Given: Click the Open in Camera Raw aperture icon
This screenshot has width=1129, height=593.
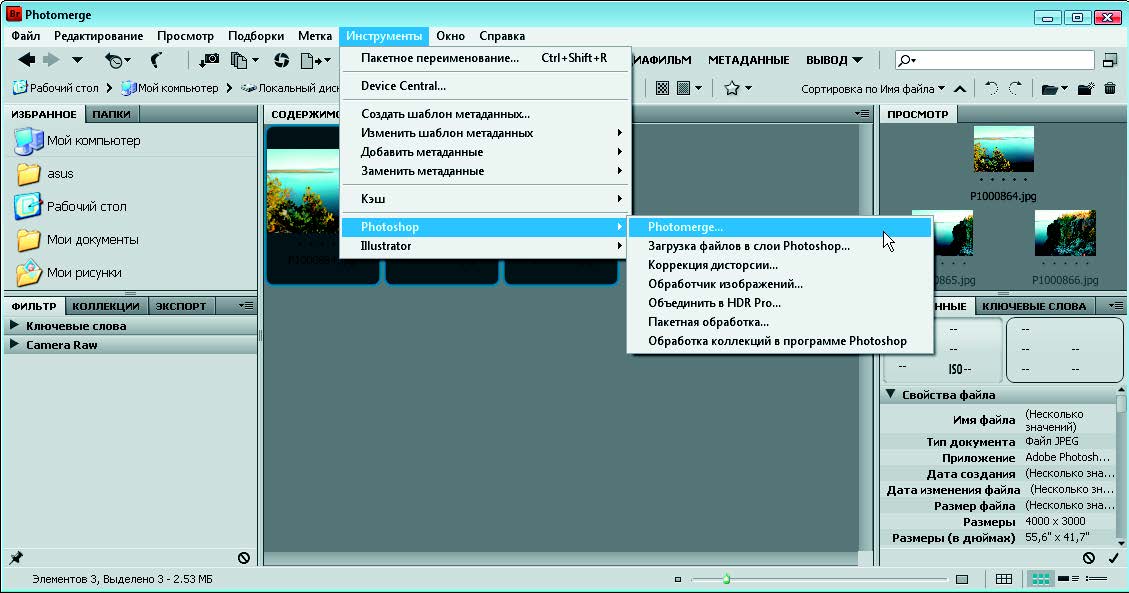Looking at the screenshot, I should (282, 60).
